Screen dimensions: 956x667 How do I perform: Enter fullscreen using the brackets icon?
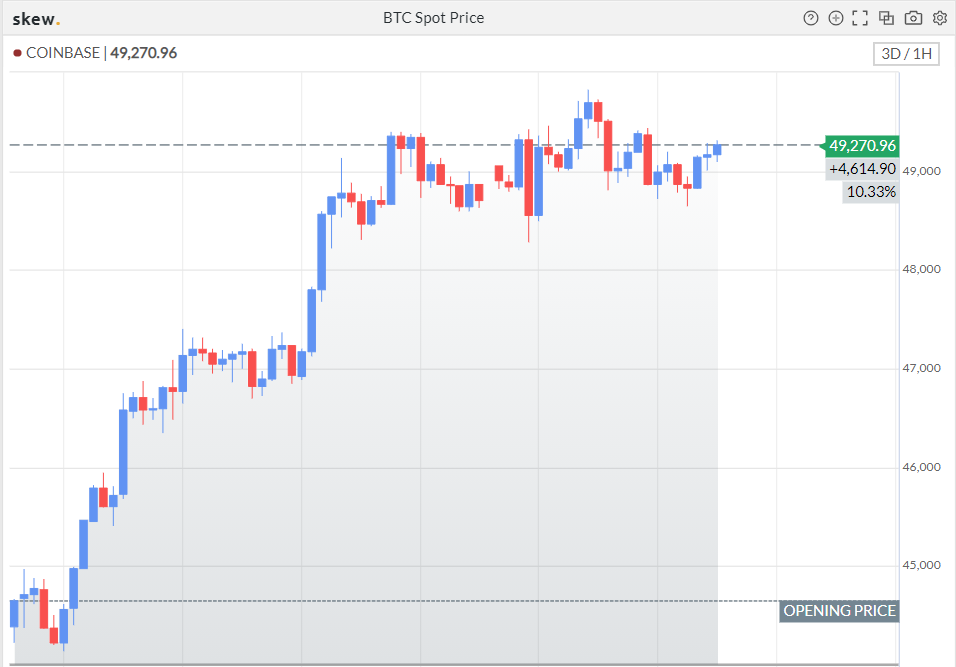coord(860,18)
